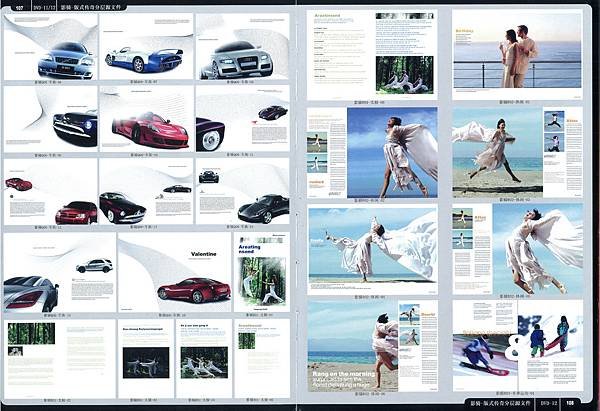Viewport: 600px width, 411px height.
Task: Click the wide flowing white fabric dancer layout
Action: pos(372,249)
